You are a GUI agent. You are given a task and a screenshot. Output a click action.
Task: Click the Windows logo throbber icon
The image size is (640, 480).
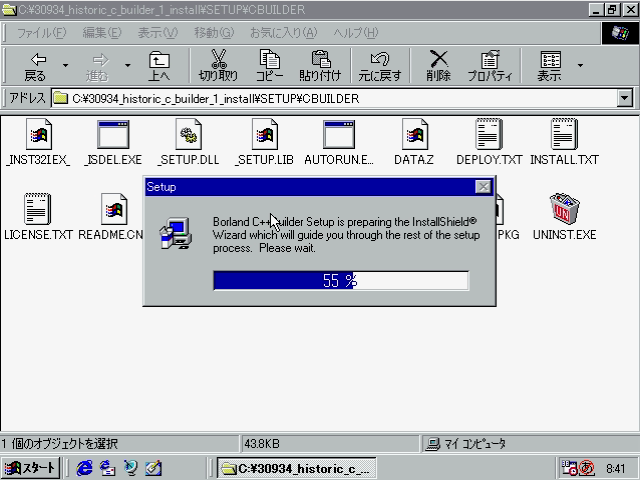620,33
